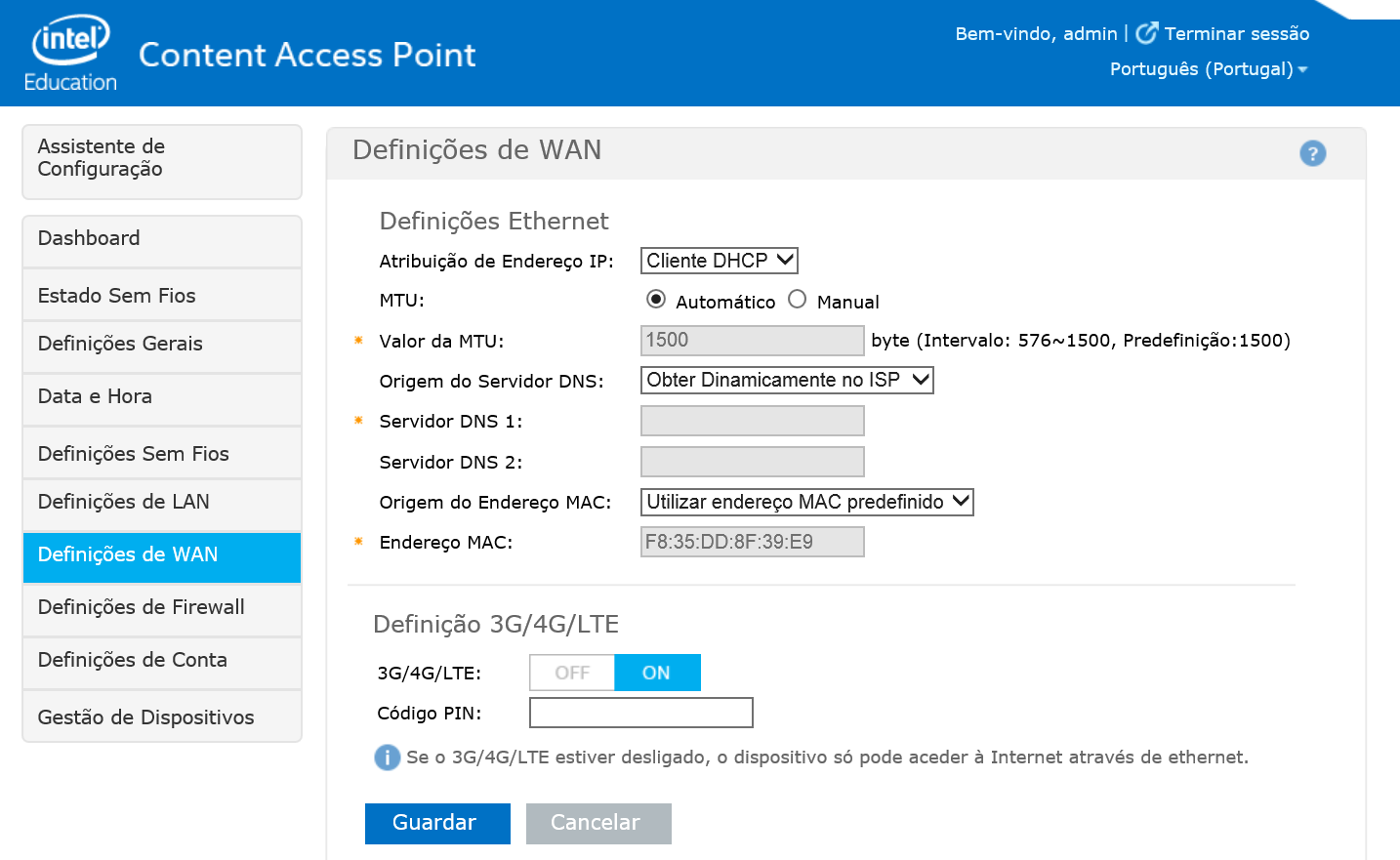Focus the Código PIN input field

[641, 713]
